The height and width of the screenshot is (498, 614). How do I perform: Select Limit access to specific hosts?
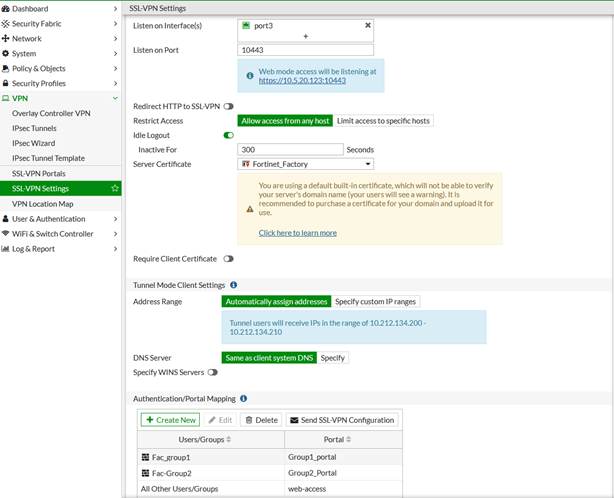coord(382,121)
